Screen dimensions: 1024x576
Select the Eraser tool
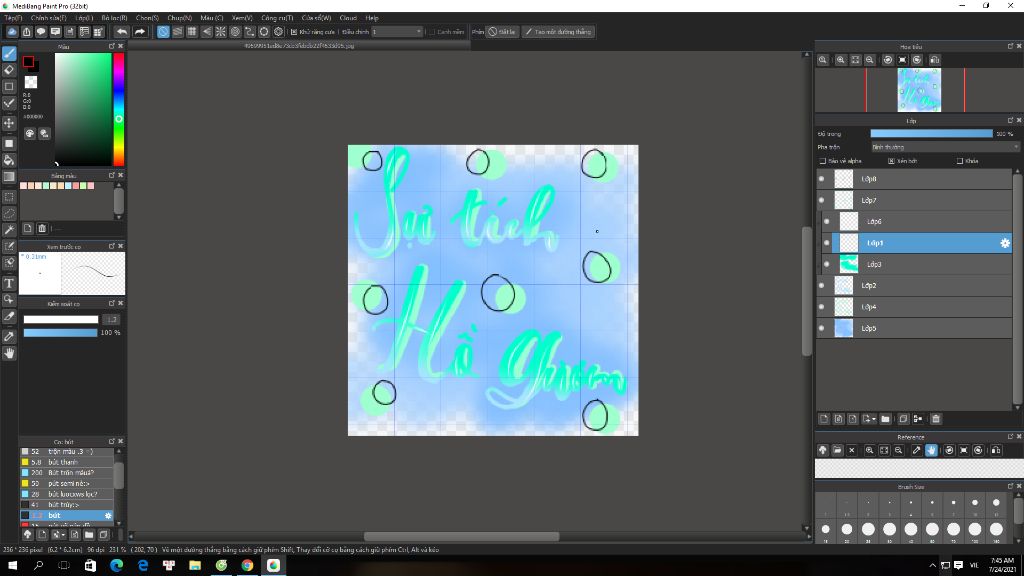(x=9, y=70)
